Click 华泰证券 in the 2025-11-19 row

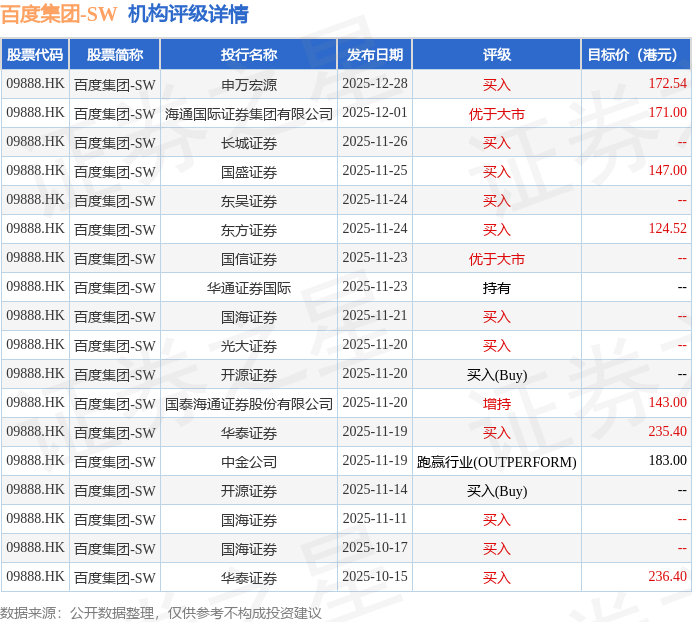coord(249,433)
